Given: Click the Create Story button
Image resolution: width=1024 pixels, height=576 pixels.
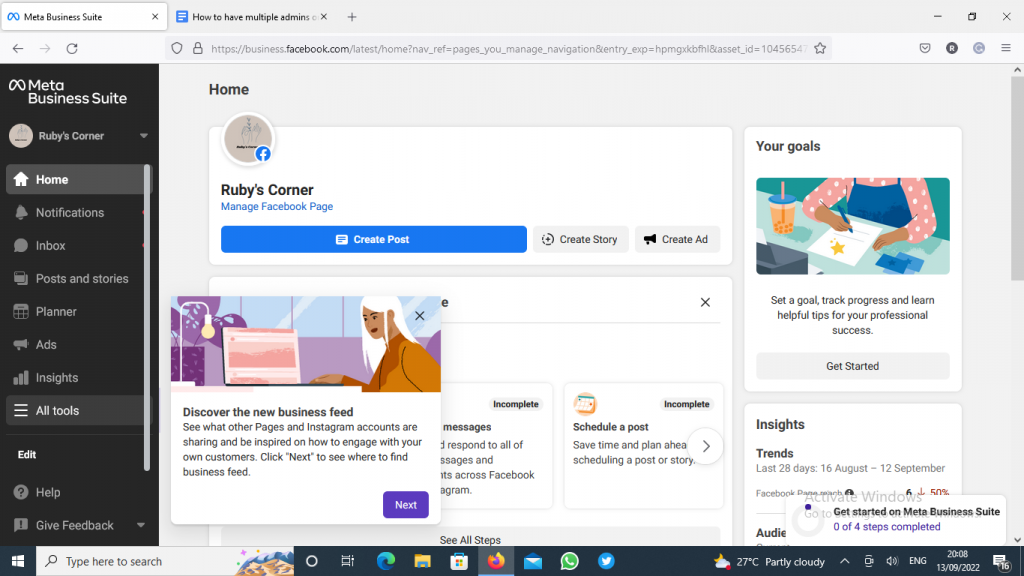Looking at the screenshot, I should pos(581,240).
